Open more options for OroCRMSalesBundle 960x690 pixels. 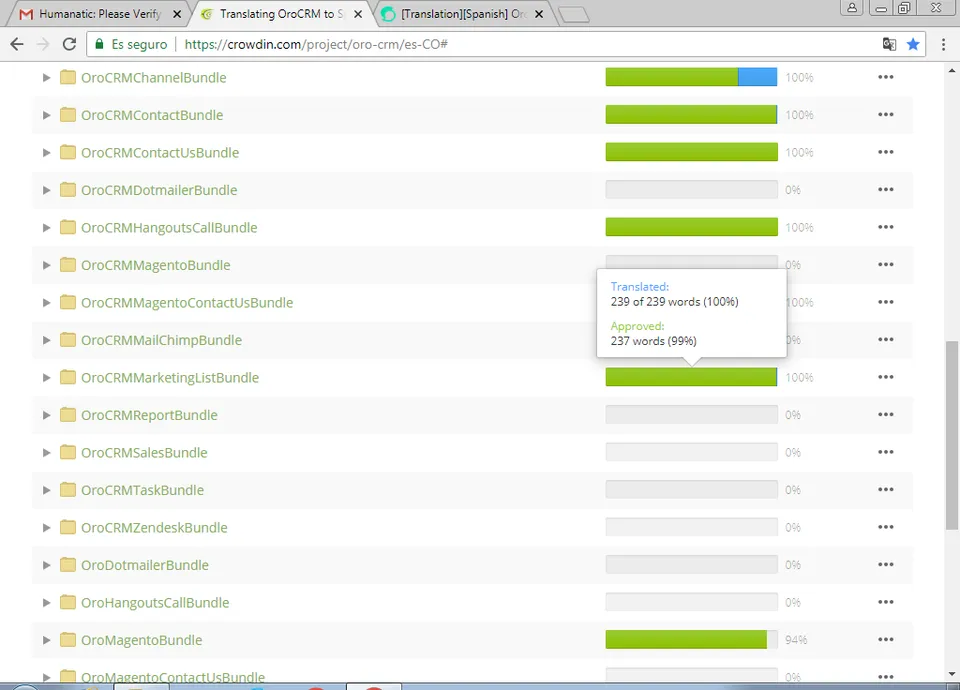(x=885, y=452)
